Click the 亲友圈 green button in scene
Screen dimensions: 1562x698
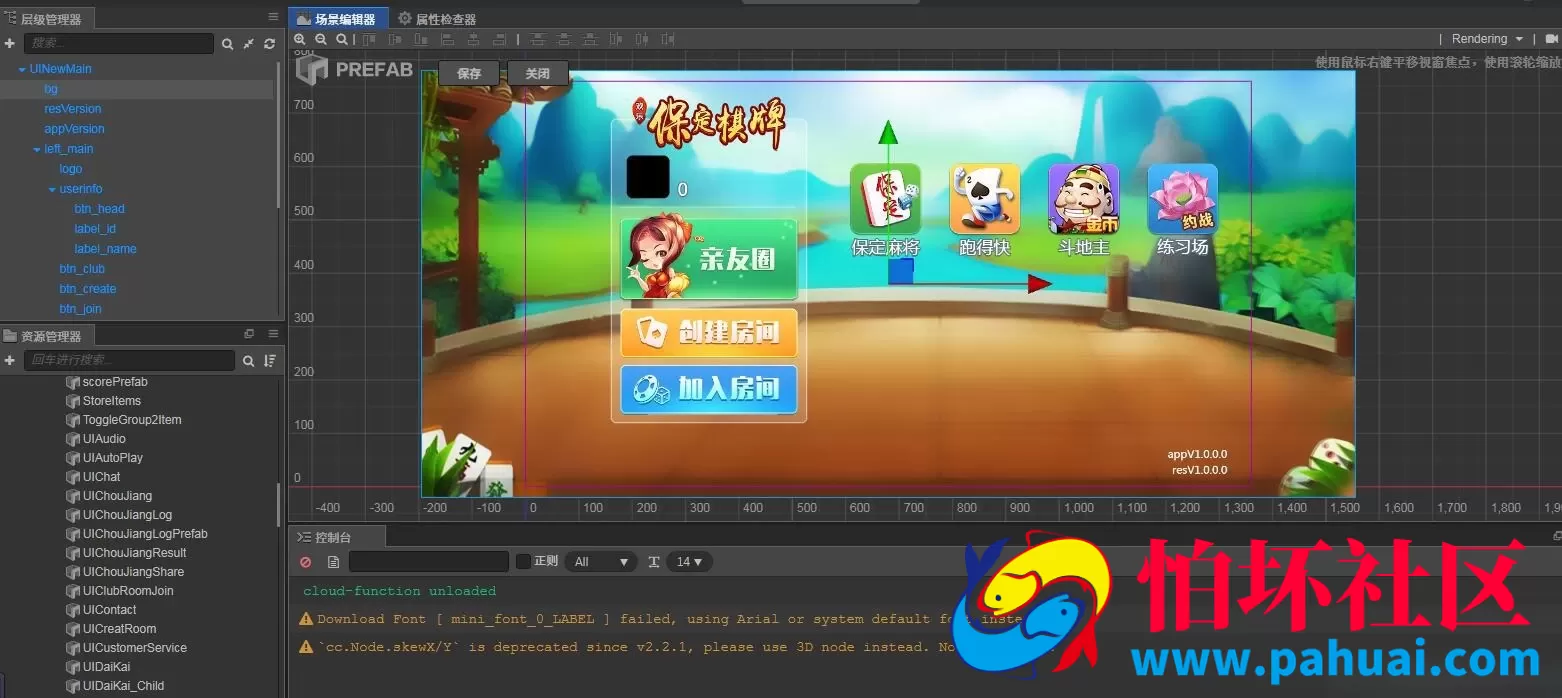(709, 259)
